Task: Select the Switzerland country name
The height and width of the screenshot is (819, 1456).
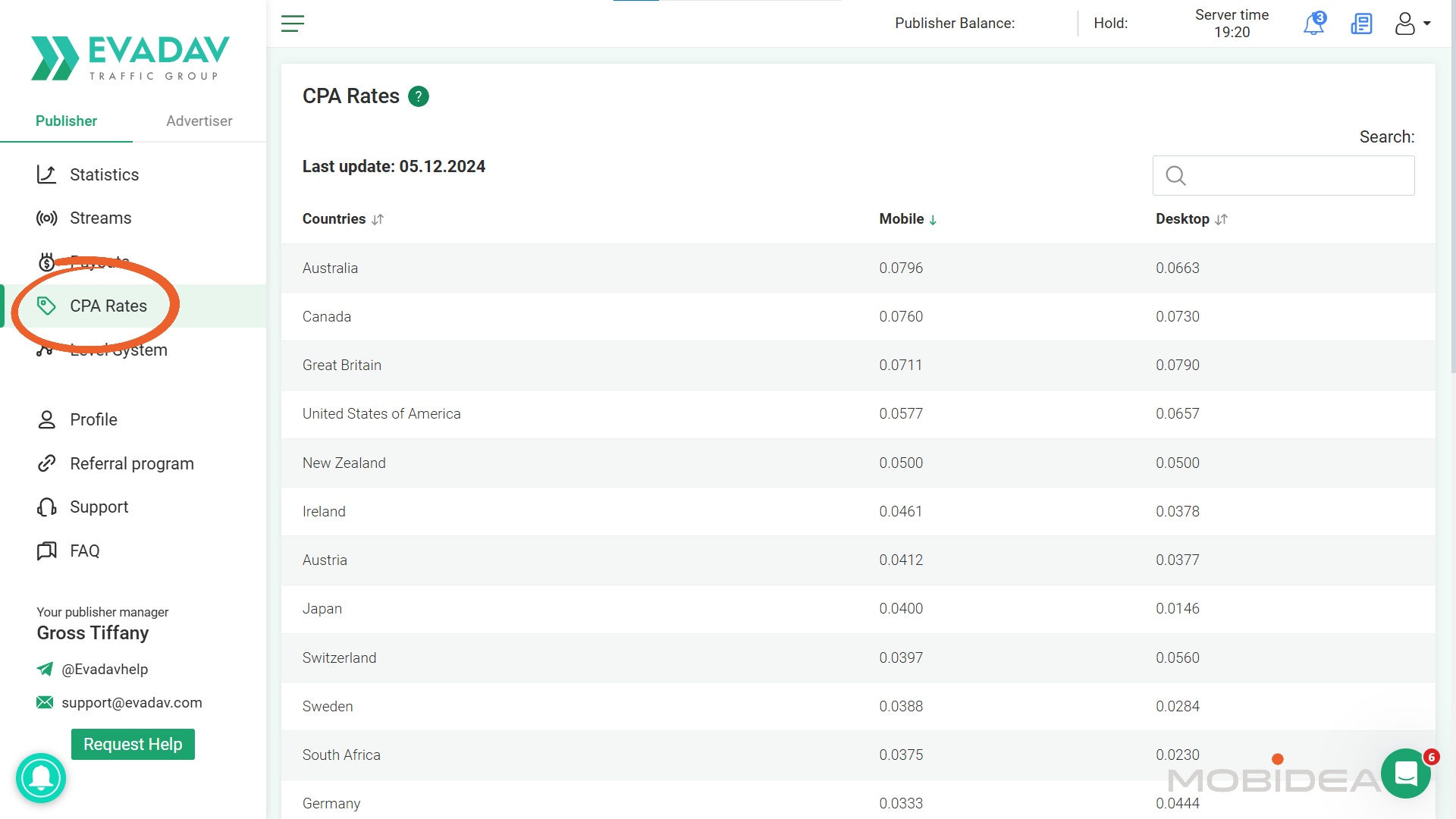Action: [339, 658]
